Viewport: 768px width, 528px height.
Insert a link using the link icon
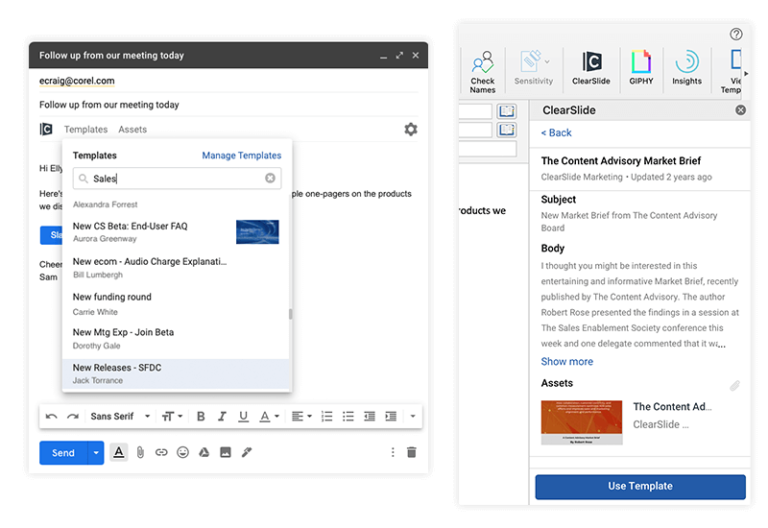(161, 453)
